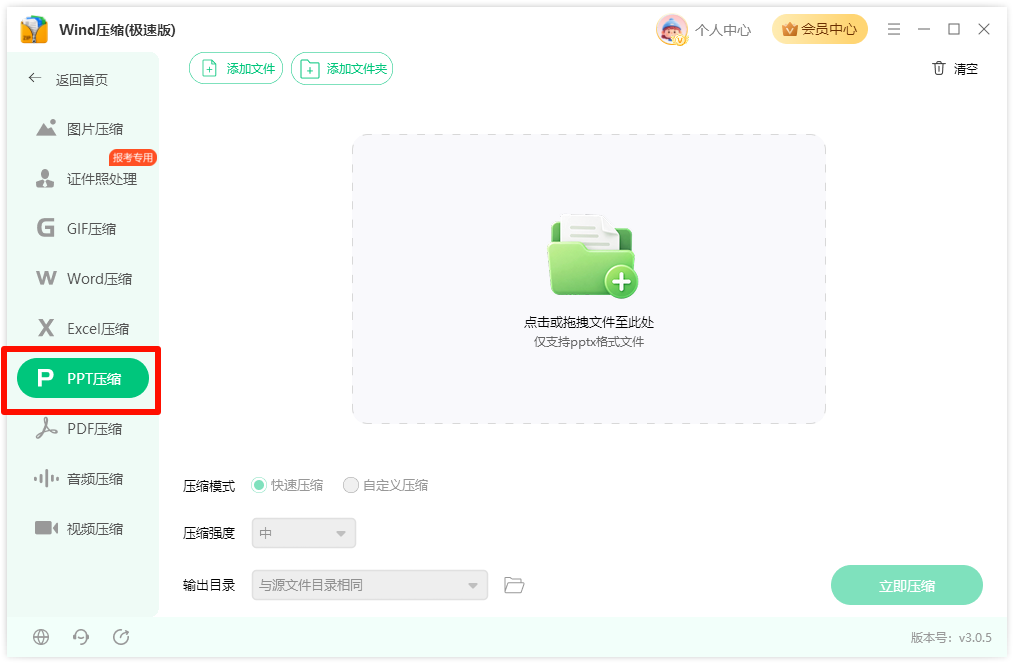Click the 点击或拖拽文件至此处 text
The width and height of the screenshot is (1014, 664).
(x=588, y=322)
